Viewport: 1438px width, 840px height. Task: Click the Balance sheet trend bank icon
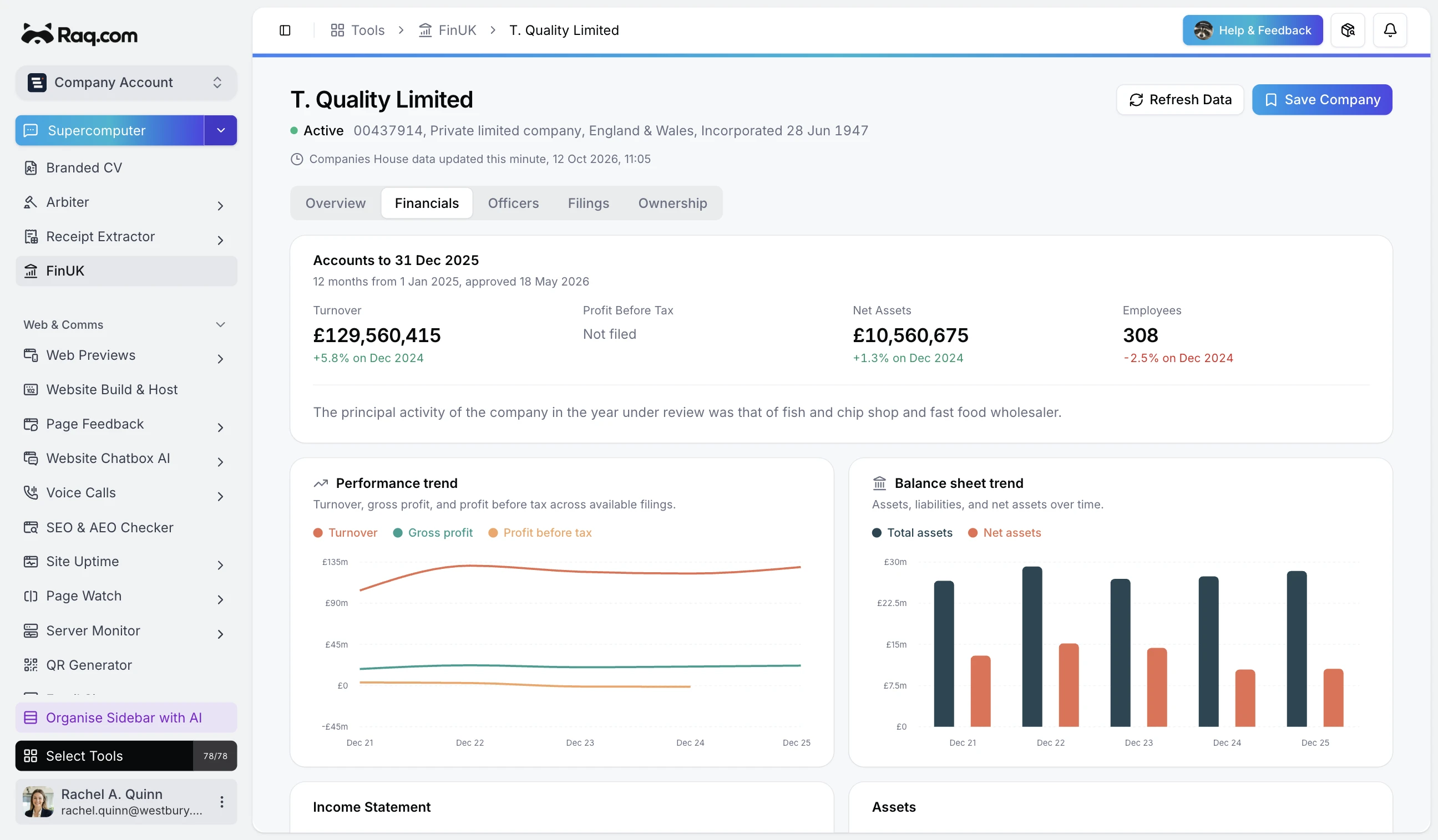click(879, 483)
